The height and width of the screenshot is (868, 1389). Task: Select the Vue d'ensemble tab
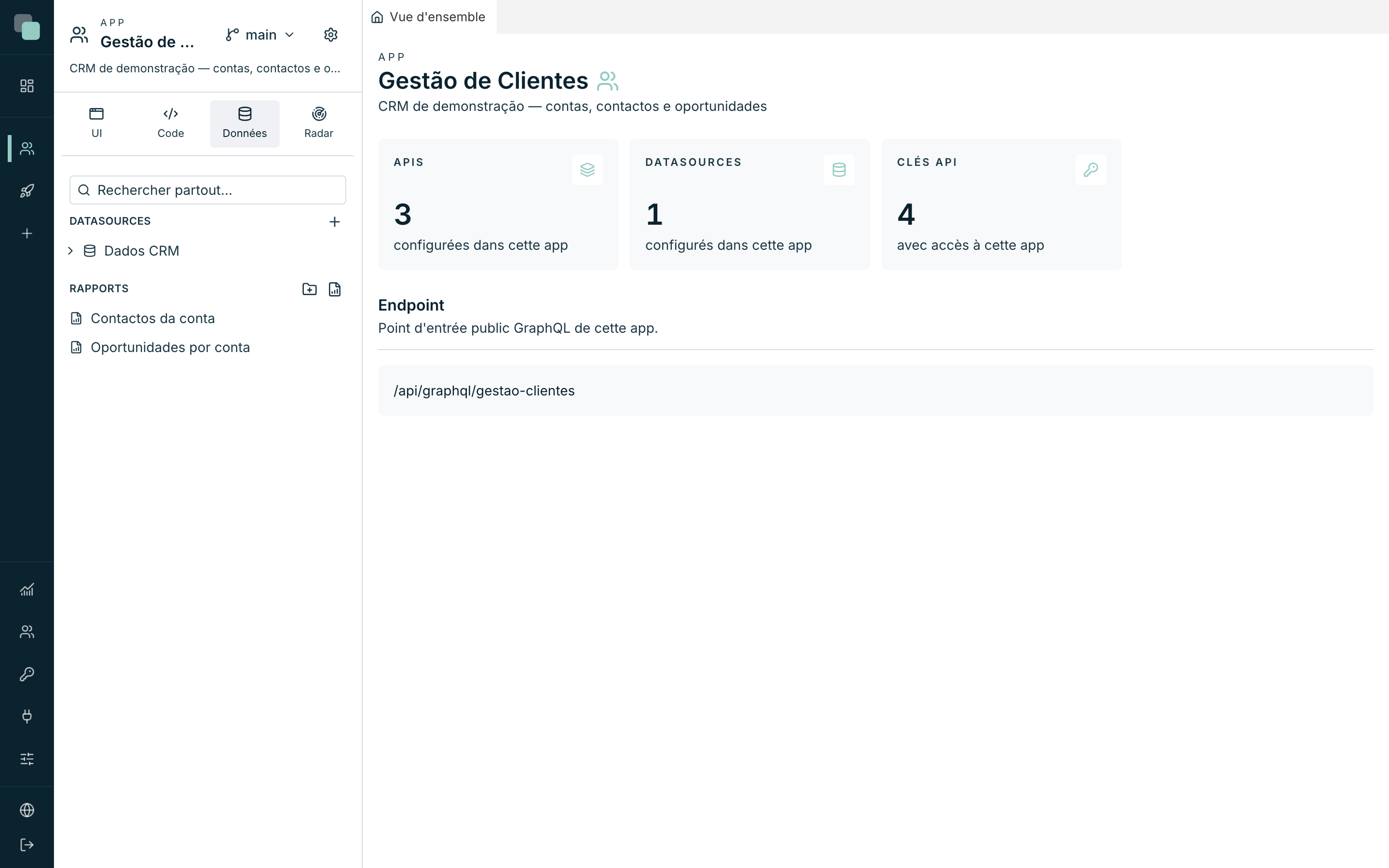coord(429,17)
